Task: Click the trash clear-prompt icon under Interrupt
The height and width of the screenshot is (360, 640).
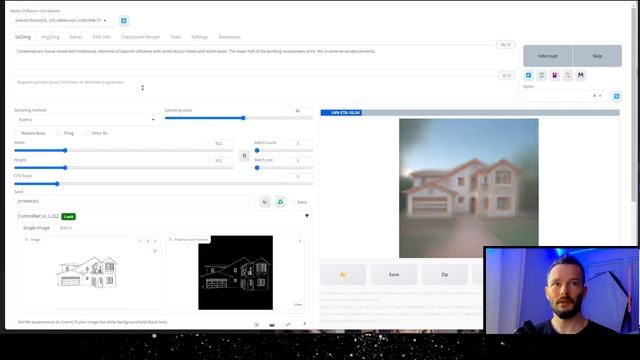Action: click(542, 75)
